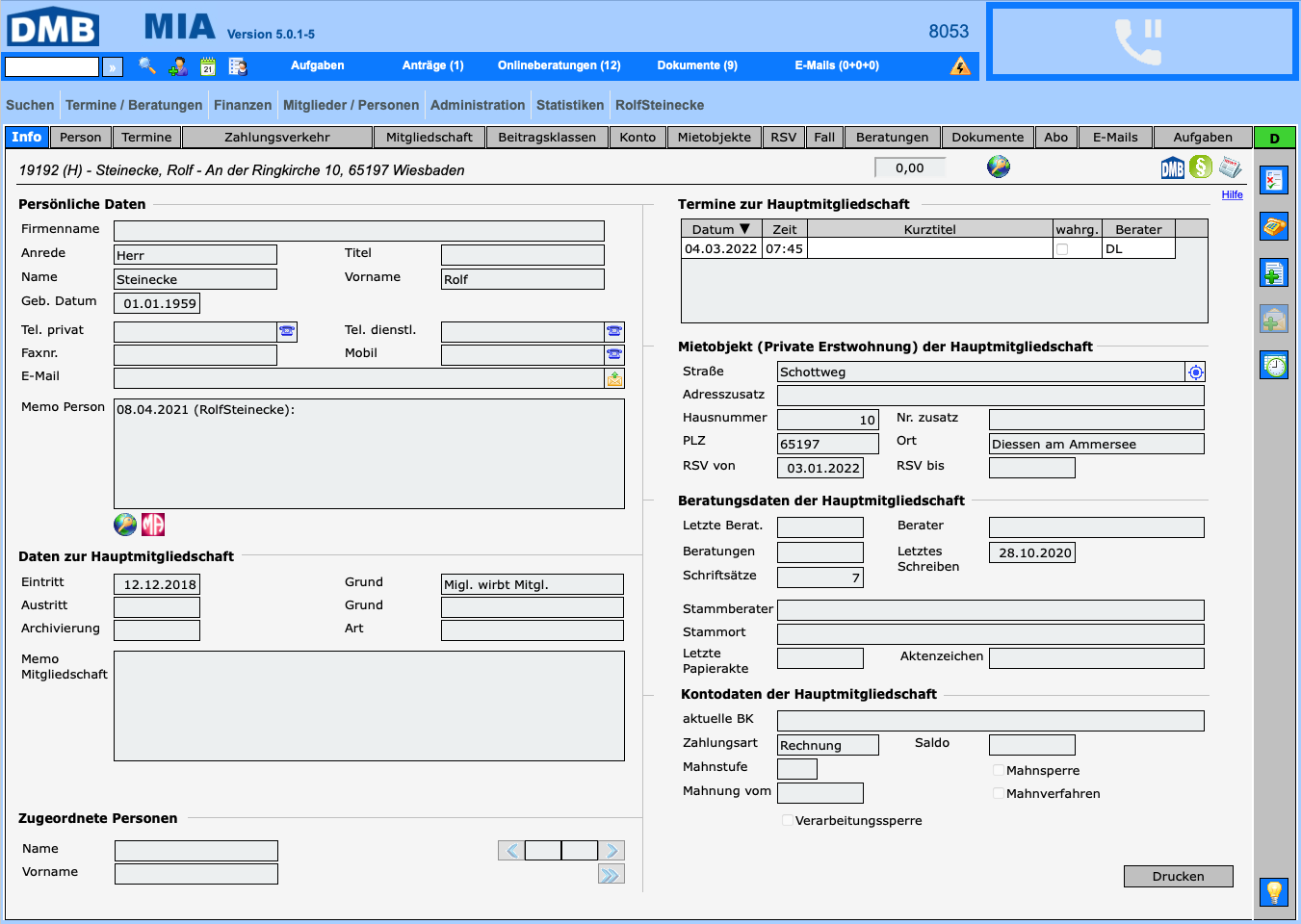Click the add person icon
The width and height of the screenshot is (1301, 924).
click(178, 66)
